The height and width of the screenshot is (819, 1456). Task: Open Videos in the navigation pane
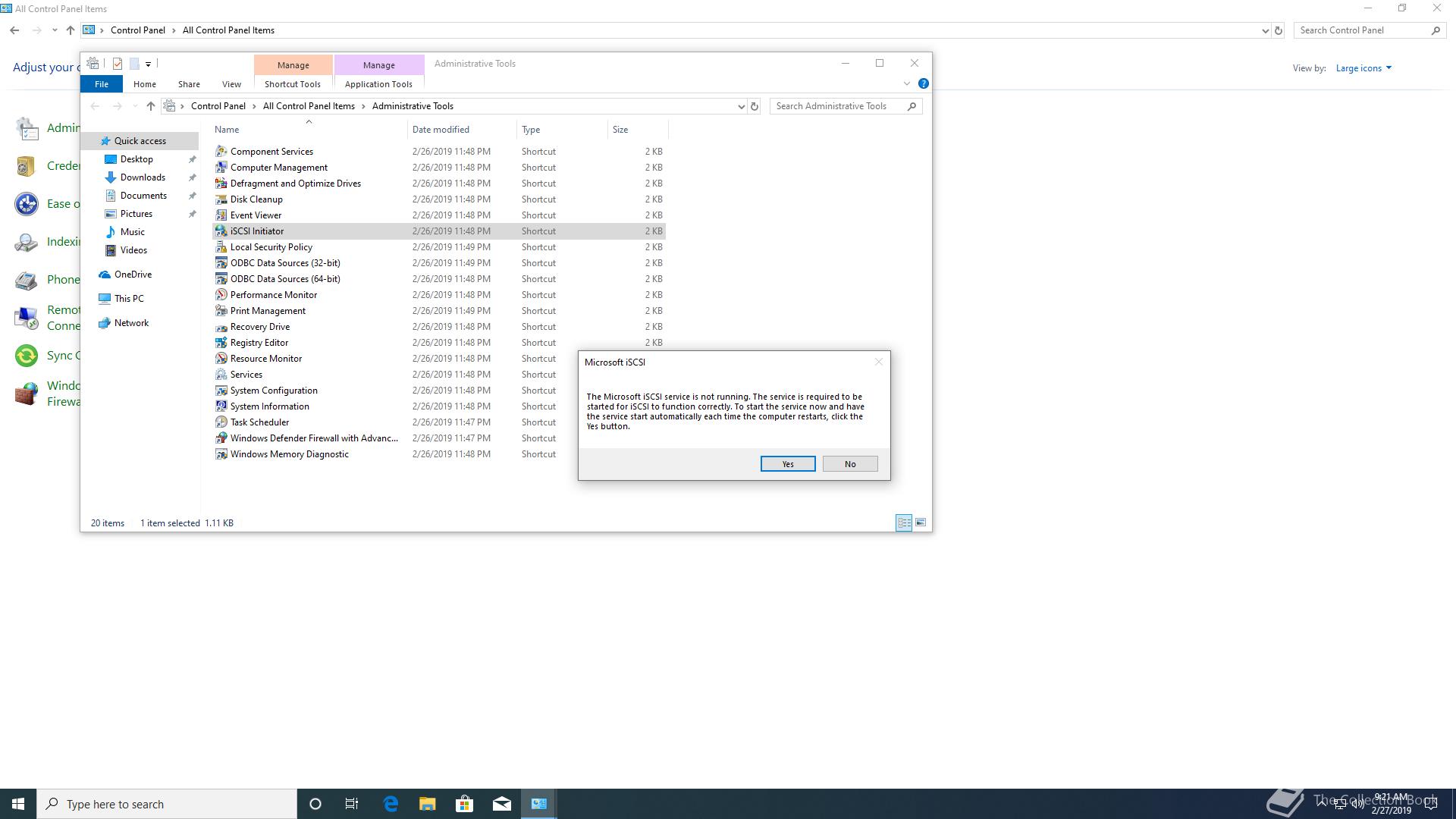point(133,250)
